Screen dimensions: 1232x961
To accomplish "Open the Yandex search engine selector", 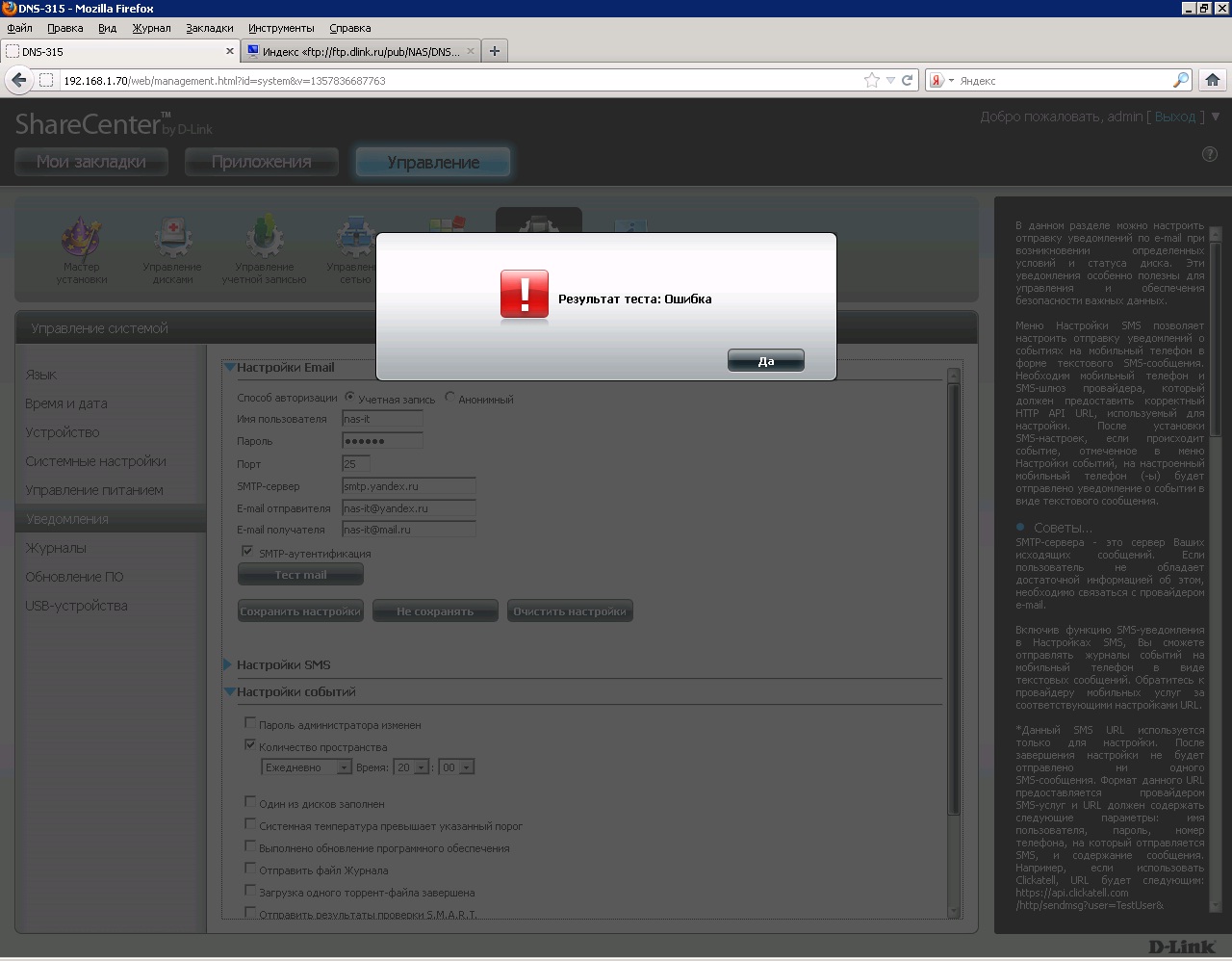I will (x=940, y=81).
